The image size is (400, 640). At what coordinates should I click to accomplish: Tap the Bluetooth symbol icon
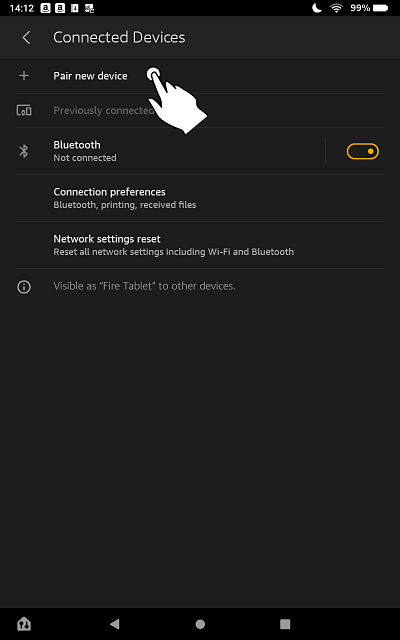24,151
